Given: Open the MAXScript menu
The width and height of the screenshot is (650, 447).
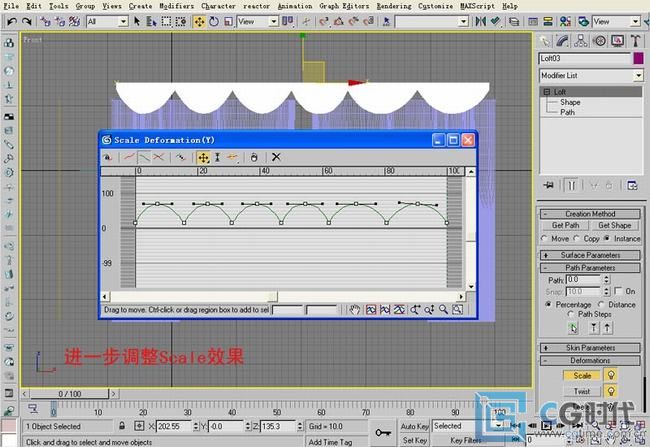Looking at the screenshot, I should (x=477, y=6).
